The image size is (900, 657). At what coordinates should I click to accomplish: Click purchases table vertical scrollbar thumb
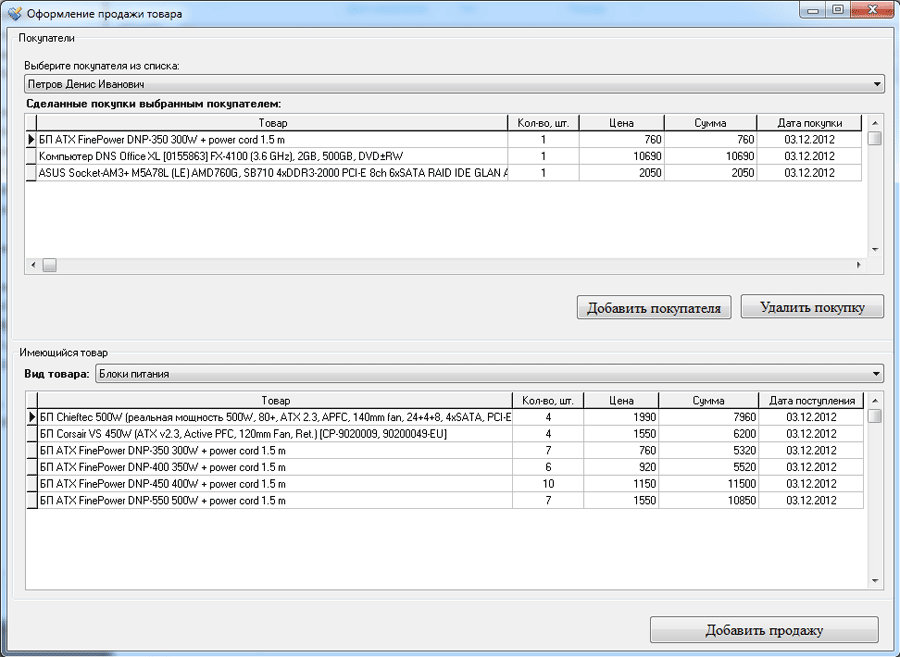click(875, 138)
